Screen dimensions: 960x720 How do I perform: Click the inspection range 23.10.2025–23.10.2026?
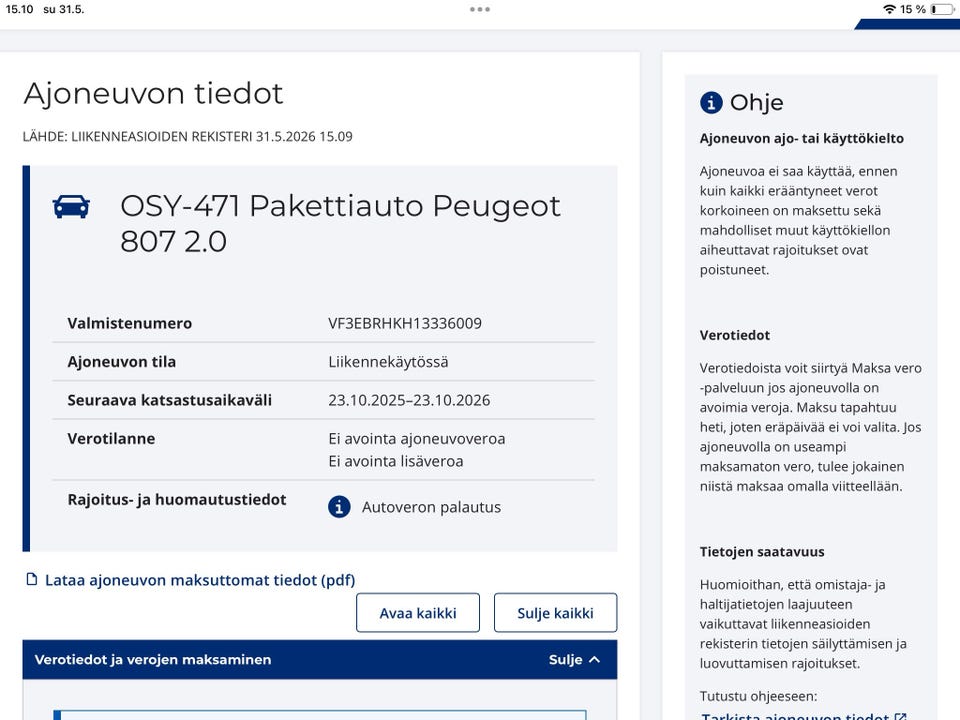[x=409, y=400]
